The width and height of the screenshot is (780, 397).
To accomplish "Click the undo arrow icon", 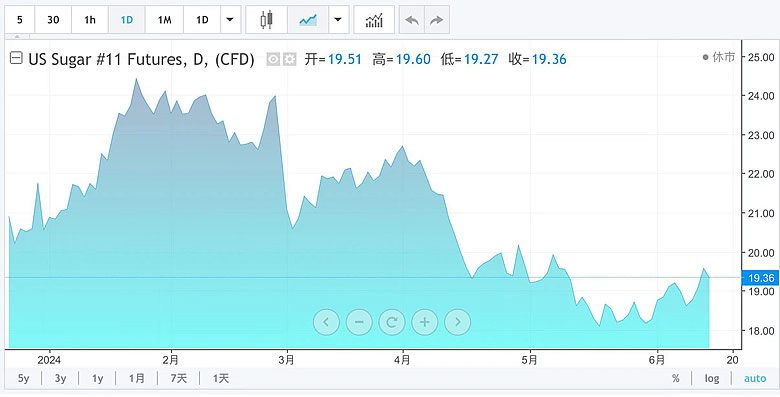I will tap(412, 20).
